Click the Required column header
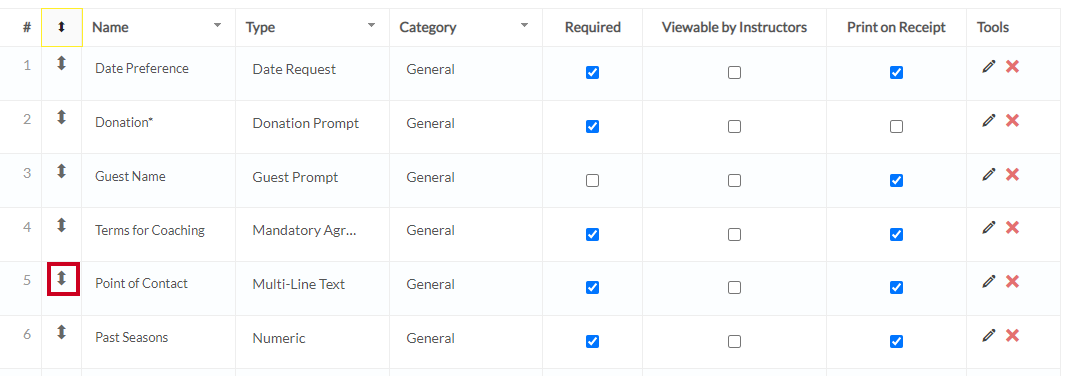Image resolution: width=1068 pixels, height=376 pixels. point(593,27)
